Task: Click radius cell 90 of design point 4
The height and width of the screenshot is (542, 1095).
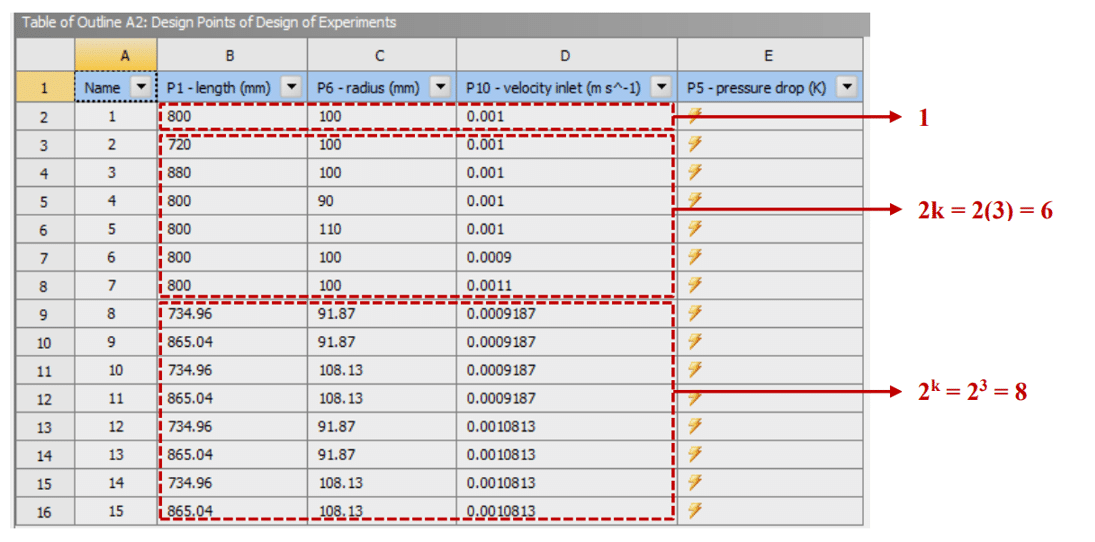Action: pyautogui.click(x=382, y=201)
